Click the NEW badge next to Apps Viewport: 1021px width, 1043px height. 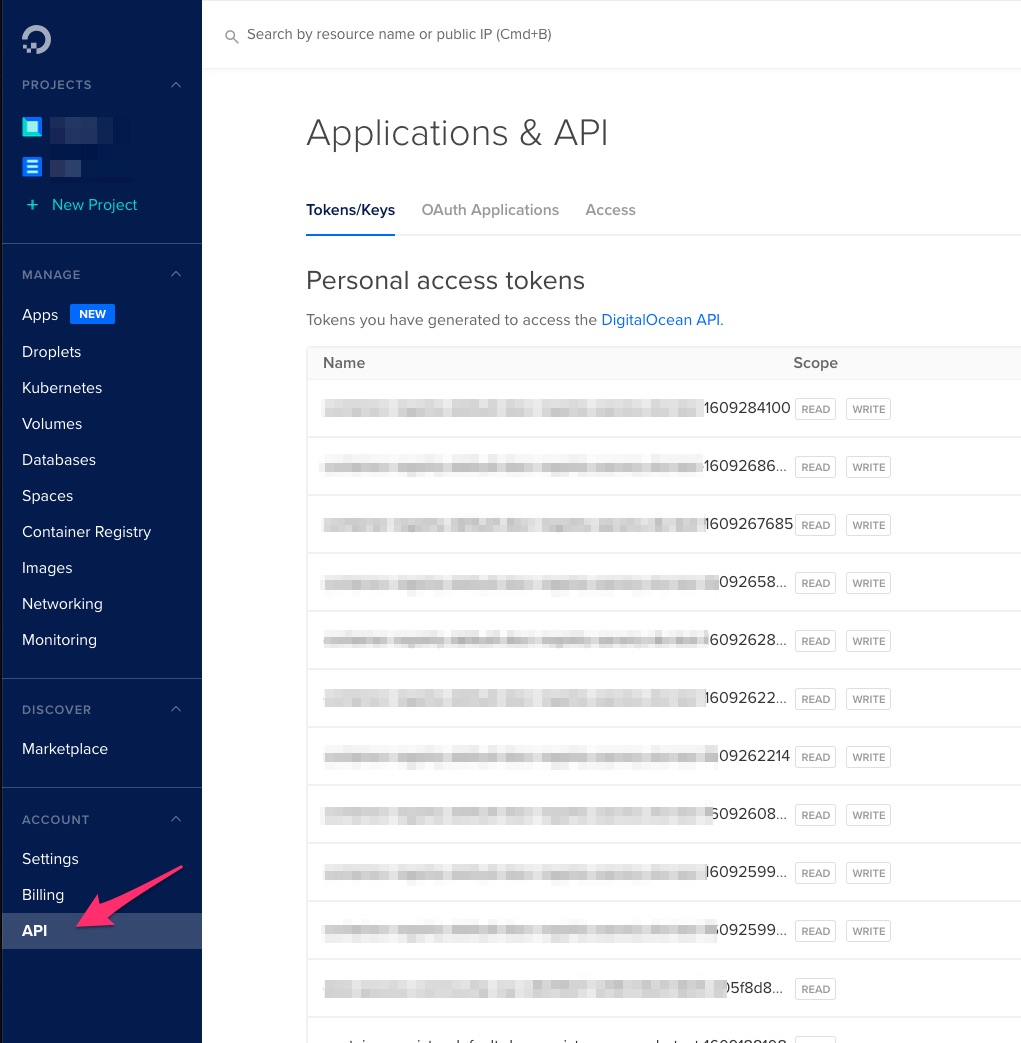point(92,314)
